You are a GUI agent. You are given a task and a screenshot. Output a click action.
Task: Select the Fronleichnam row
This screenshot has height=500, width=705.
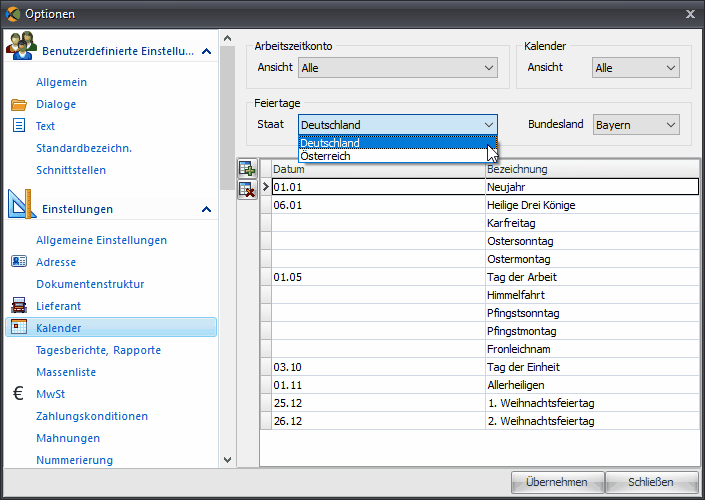pyautogui.click(x=480, y=349)
